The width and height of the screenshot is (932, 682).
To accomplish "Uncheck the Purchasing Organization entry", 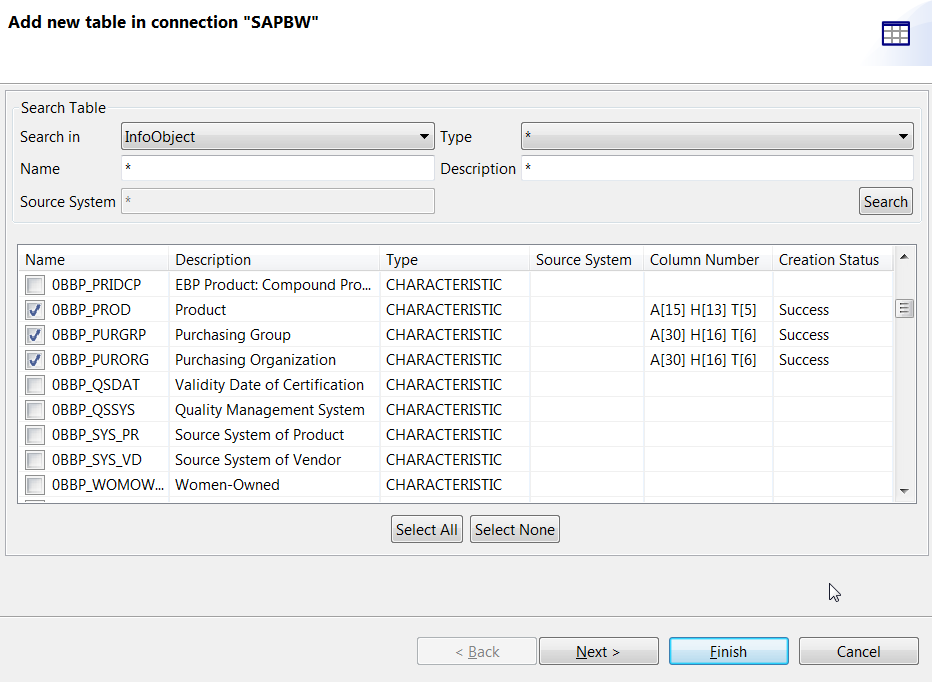I will pyautogui.click(x=35, y=360).
